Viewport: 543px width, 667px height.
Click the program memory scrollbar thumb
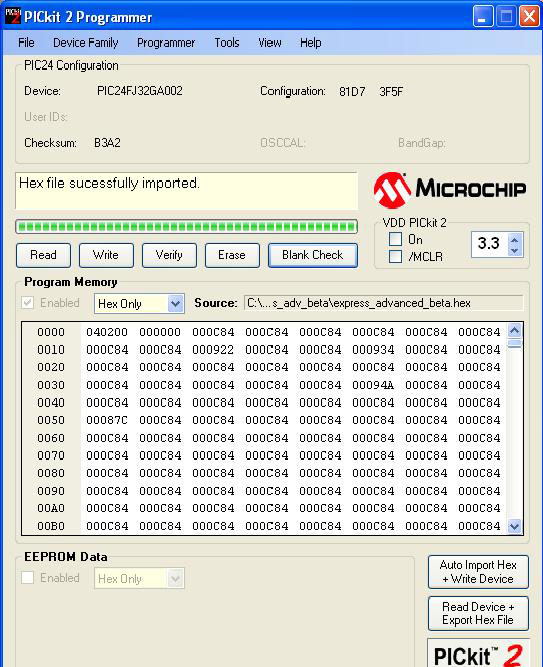[514, 343]
